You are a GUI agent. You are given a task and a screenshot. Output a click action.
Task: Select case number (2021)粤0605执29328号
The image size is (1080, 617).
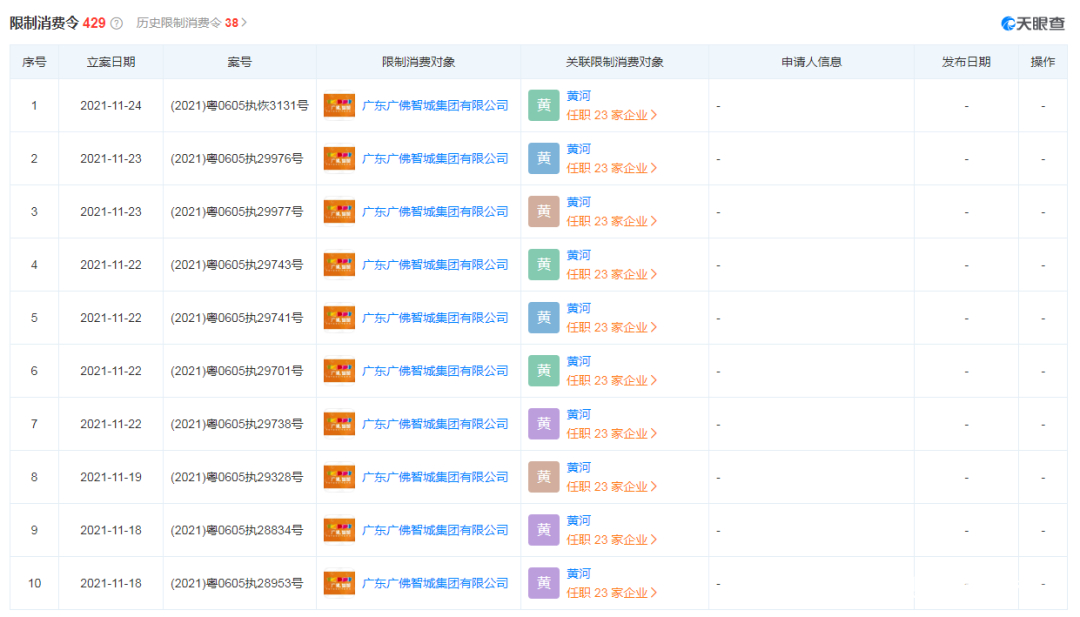[236, 477]
